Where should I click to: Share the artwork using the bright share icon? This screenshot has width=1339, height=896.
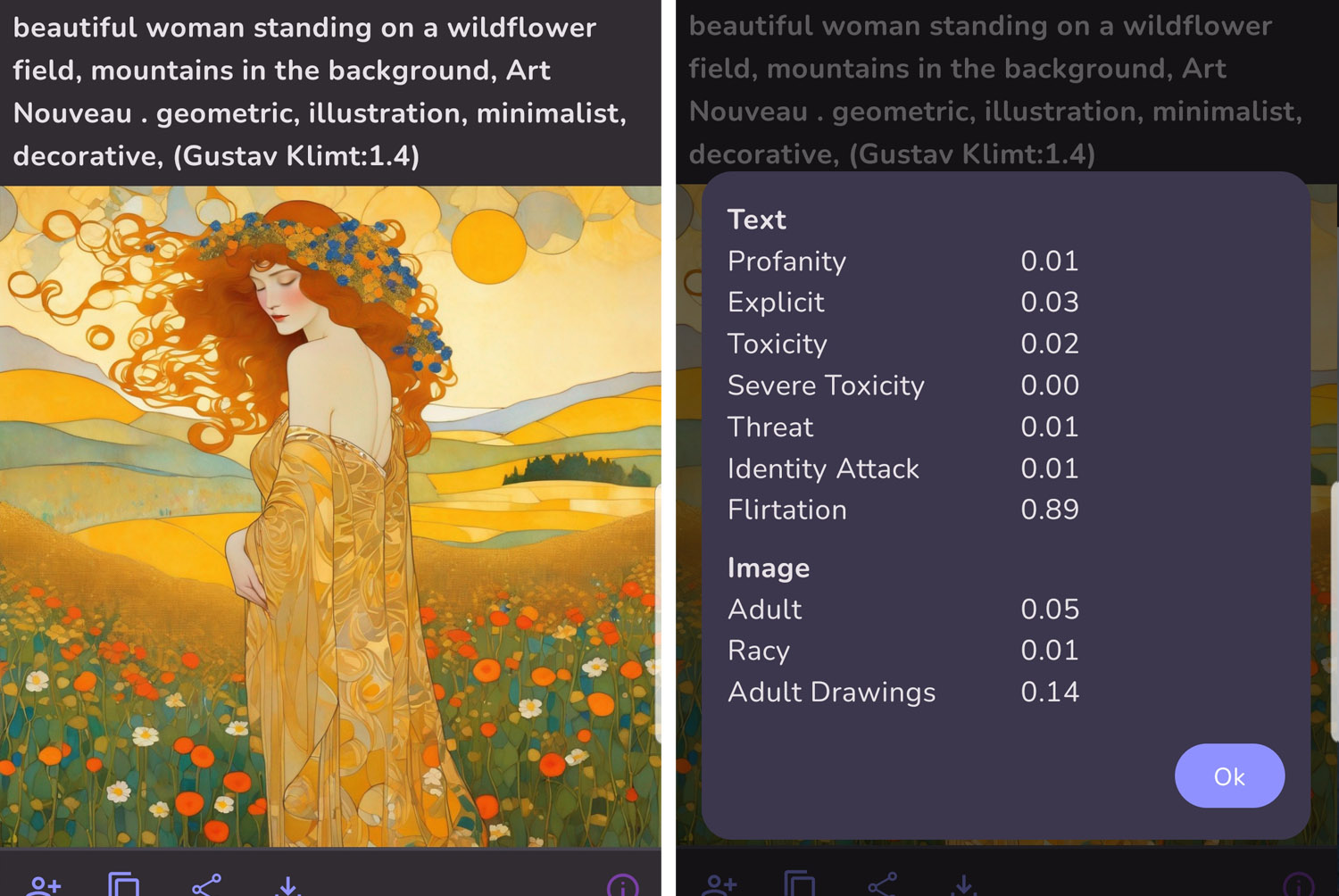coord(206,885)
